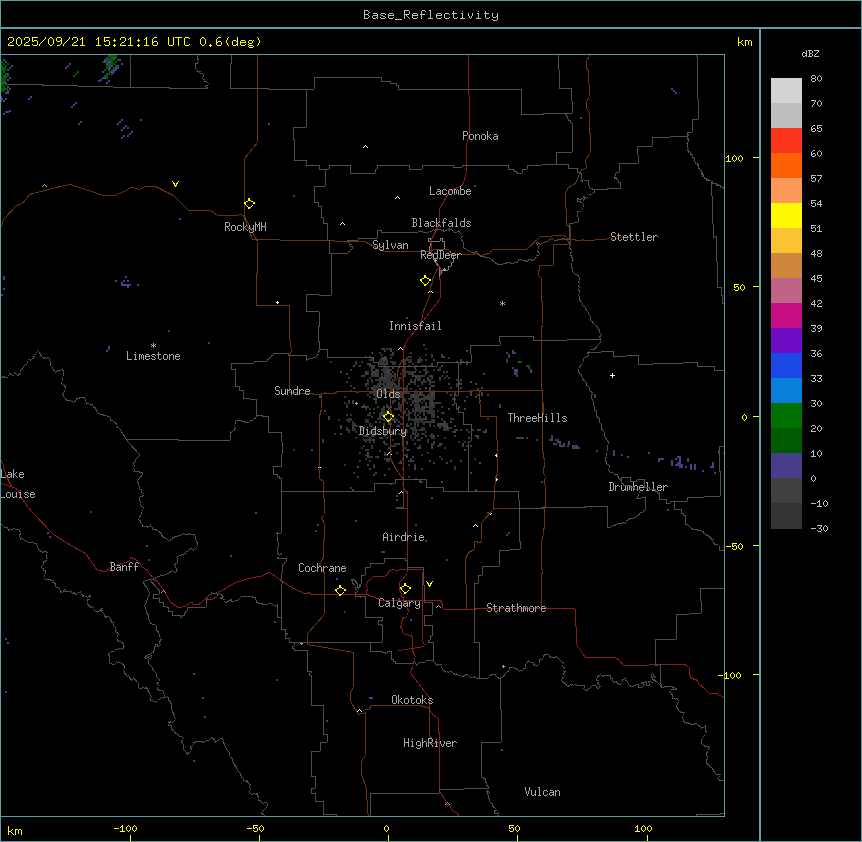Pick the magenta swatch in the dBZ legend
Screen dimensions: 862x842
(x=786, y=316)
